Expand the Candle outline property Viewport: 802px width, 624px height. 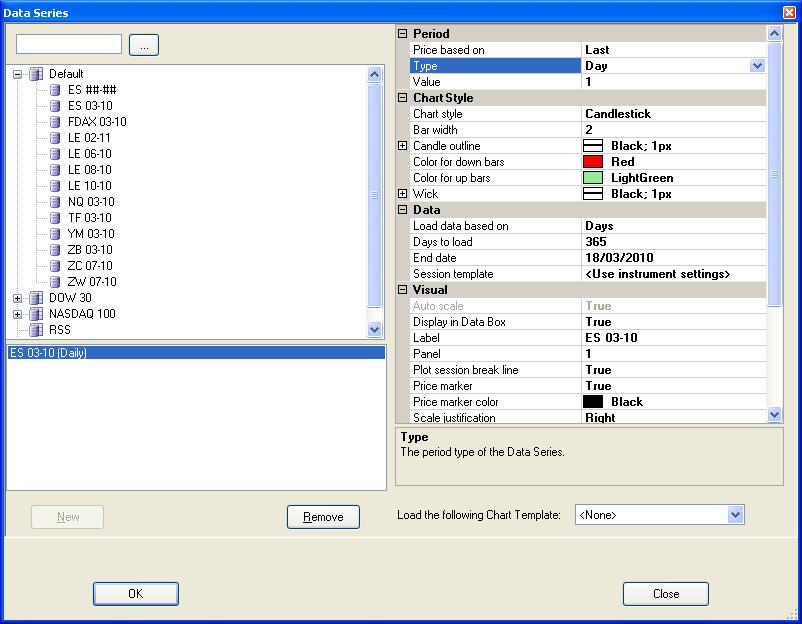403,146
